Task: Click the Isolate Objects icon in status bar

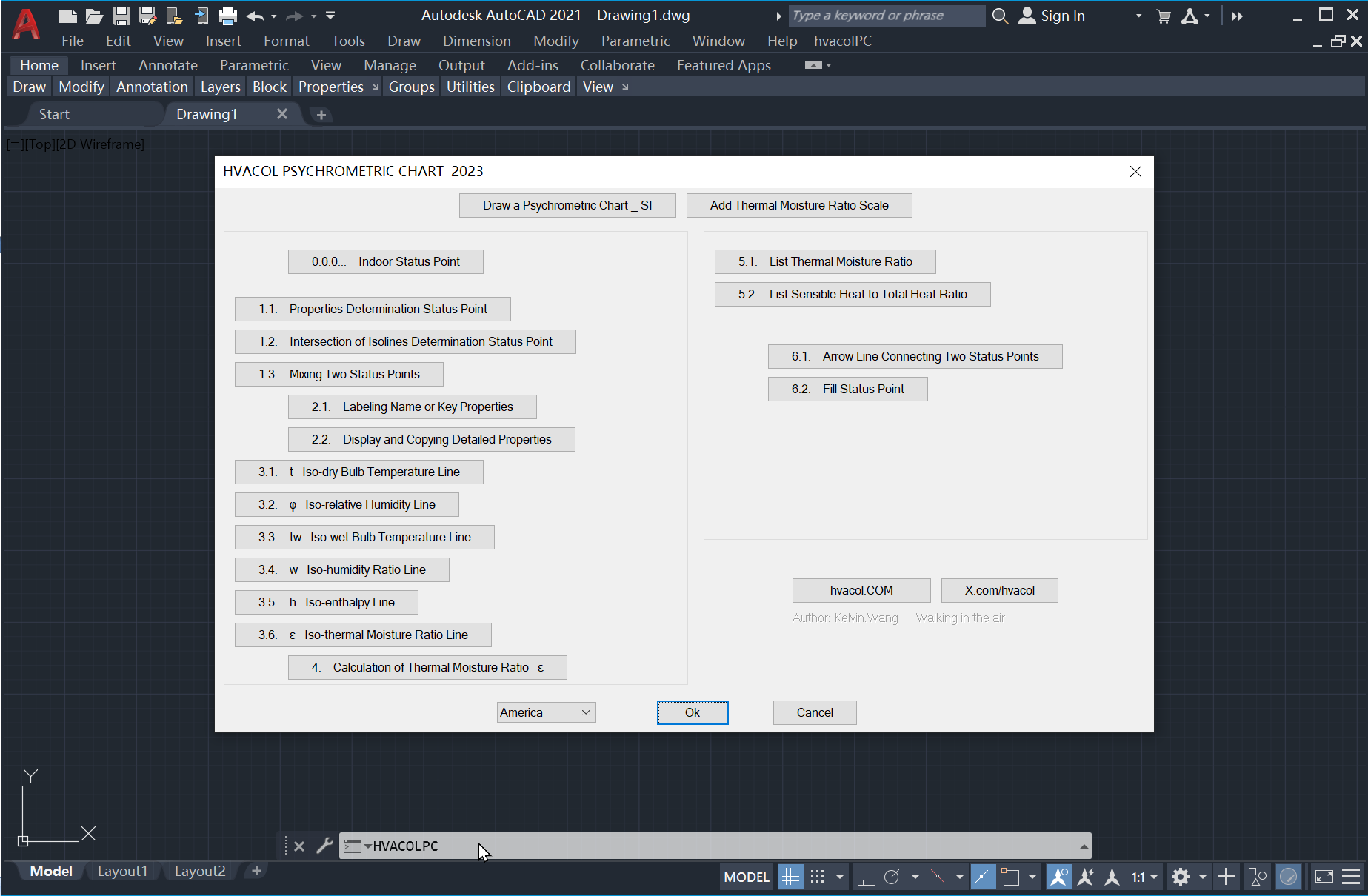Action: (1257, 877)
